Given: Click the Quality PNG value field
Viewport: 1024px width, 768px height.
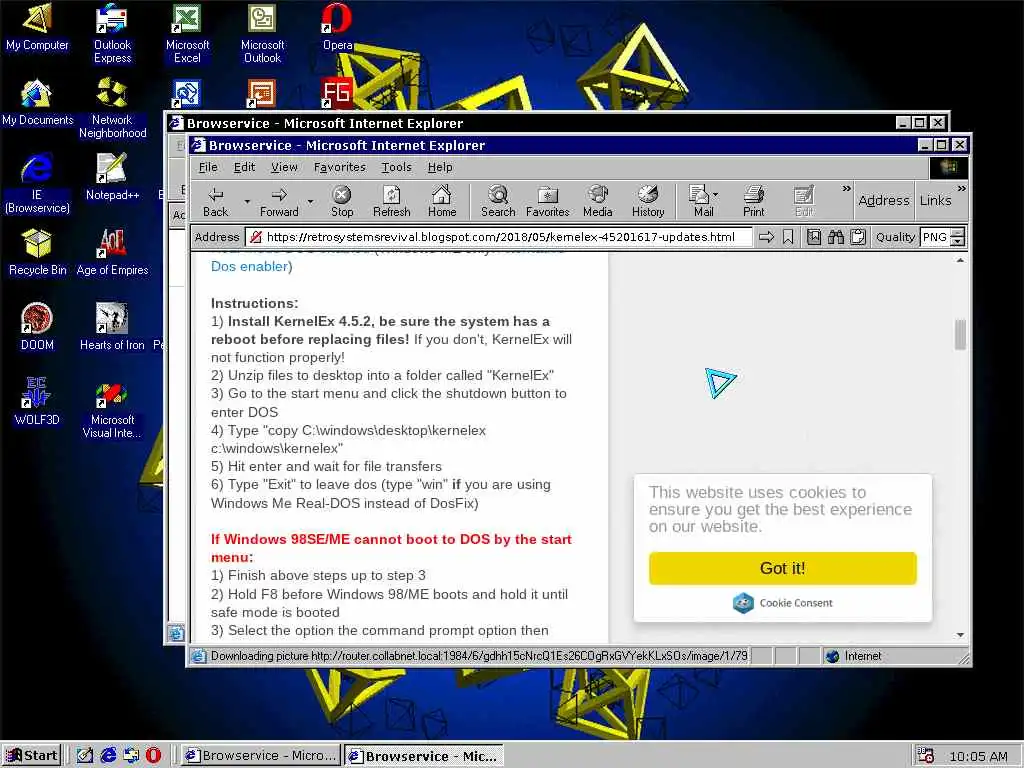Looking at the screenshot, I should click(x=935, y=237).
